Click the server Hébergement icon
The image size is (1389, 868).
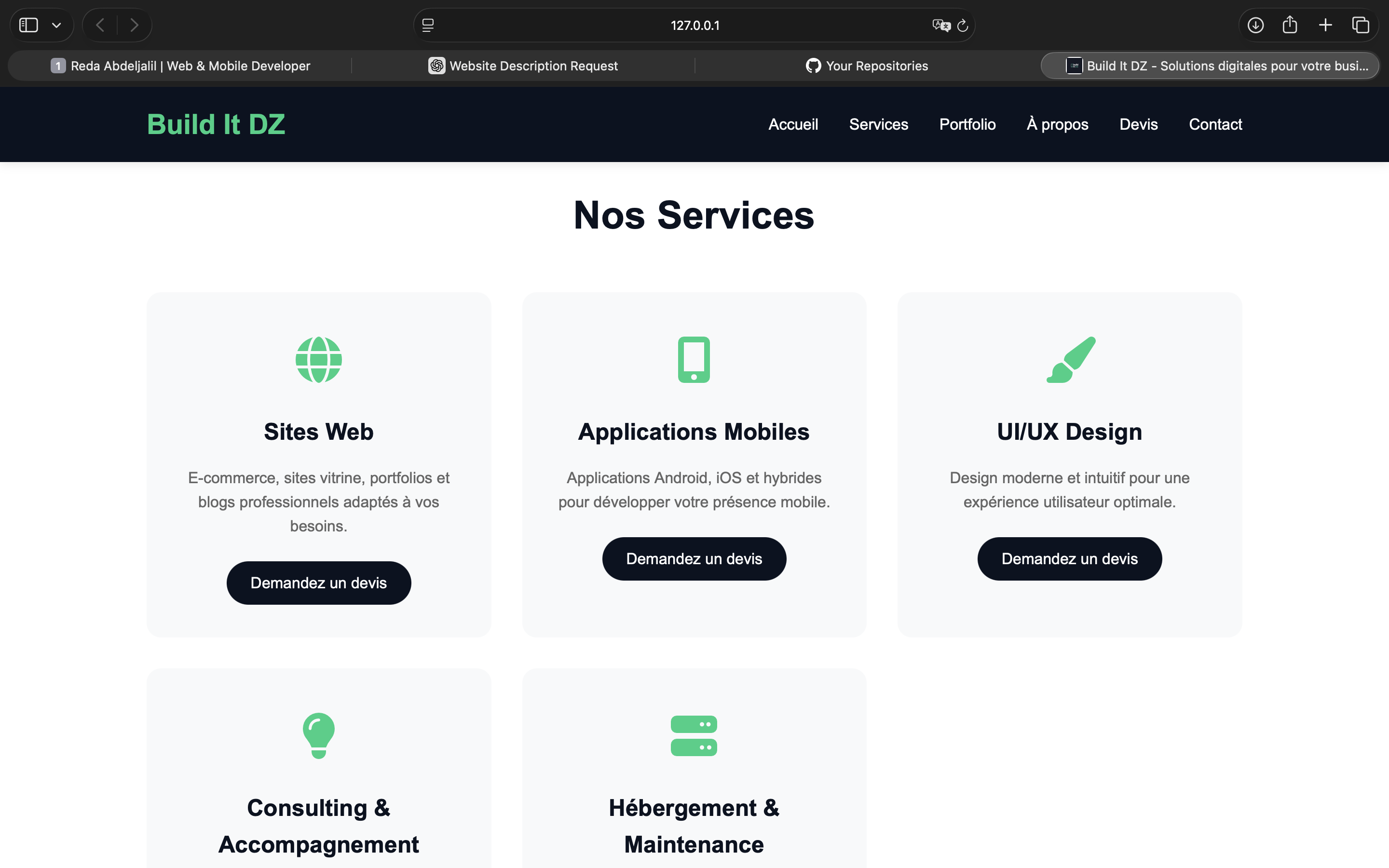(x=694, y=736)
